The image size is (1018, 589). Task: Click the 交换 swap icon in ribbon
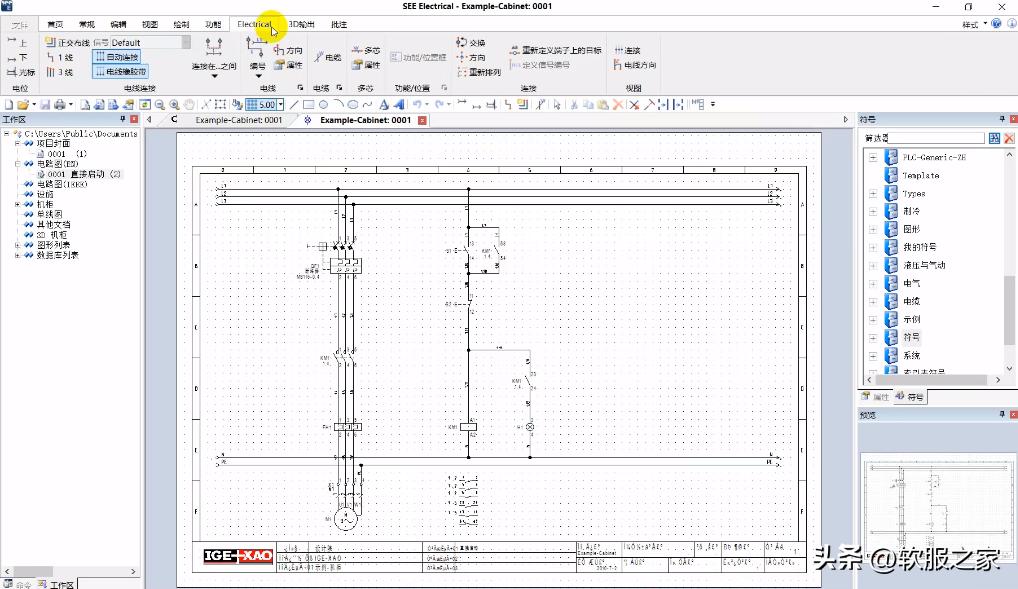point(470,43)
